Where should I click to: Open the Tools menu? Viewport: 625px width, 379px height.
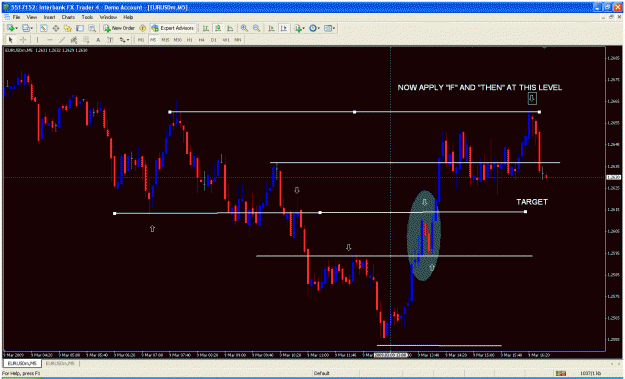point(87,18)
